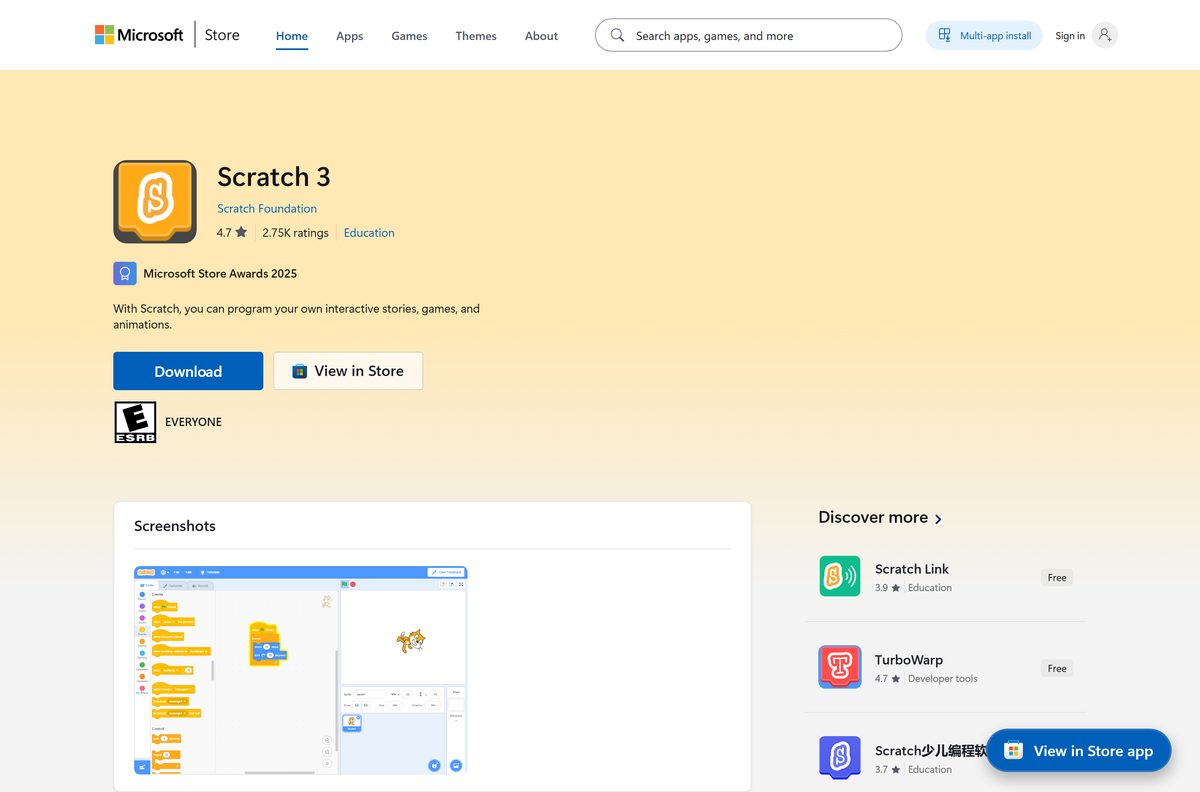
Task: Click the EVERYONE rating label
Action: coord(193,422)
